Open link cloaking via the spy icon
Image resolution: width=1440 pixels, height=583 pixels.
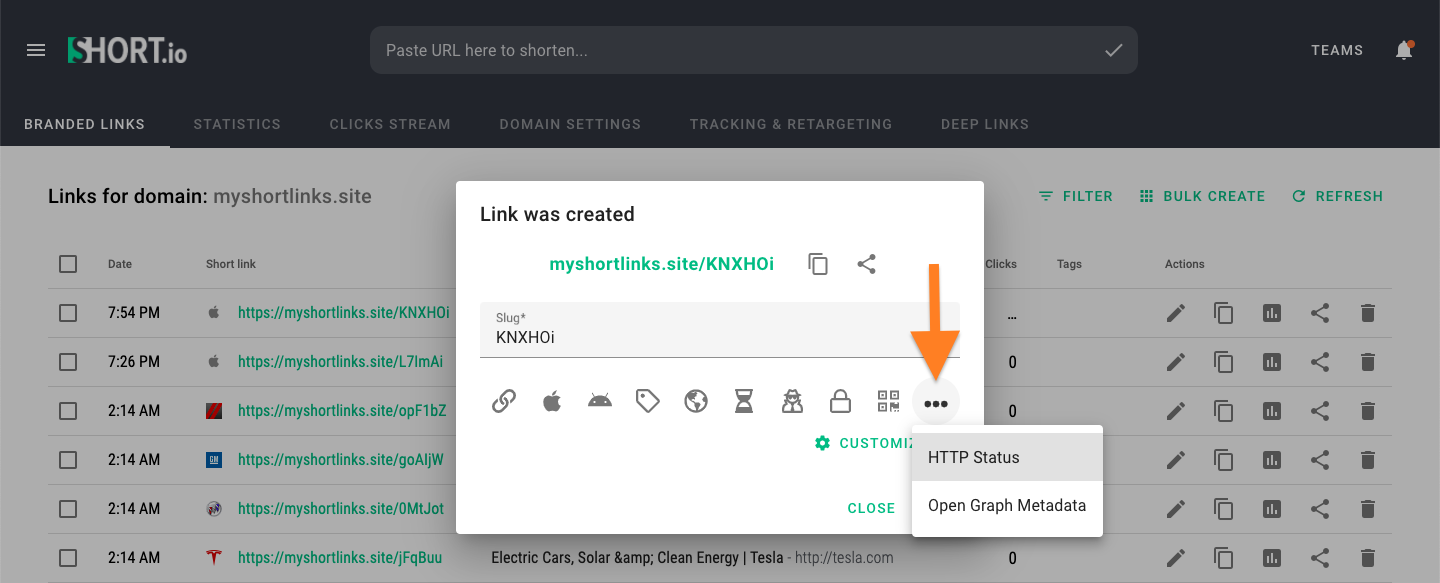(x=791, y=400)
